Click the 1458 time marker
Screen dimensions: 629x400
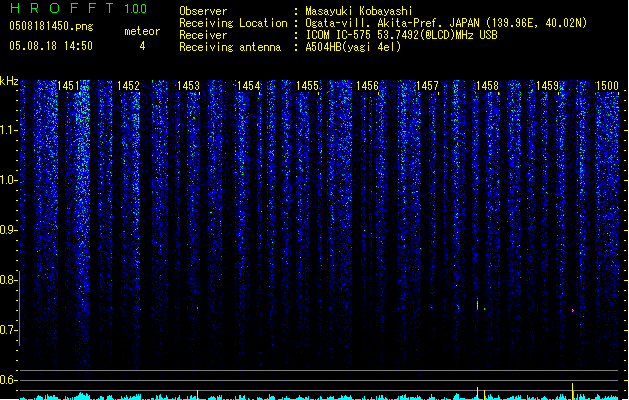487,86
